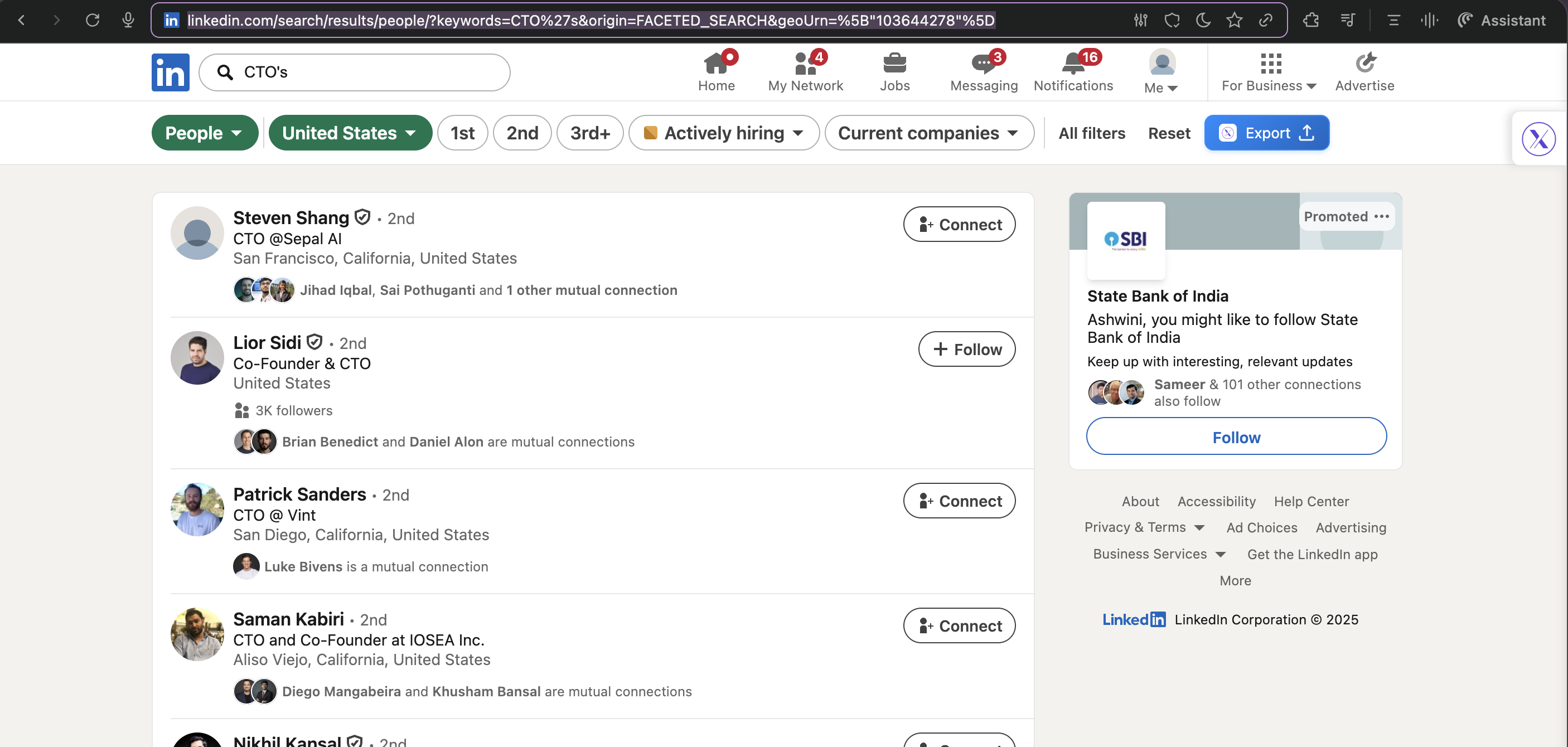Open the Export search results button

(x=1266, y=133)
